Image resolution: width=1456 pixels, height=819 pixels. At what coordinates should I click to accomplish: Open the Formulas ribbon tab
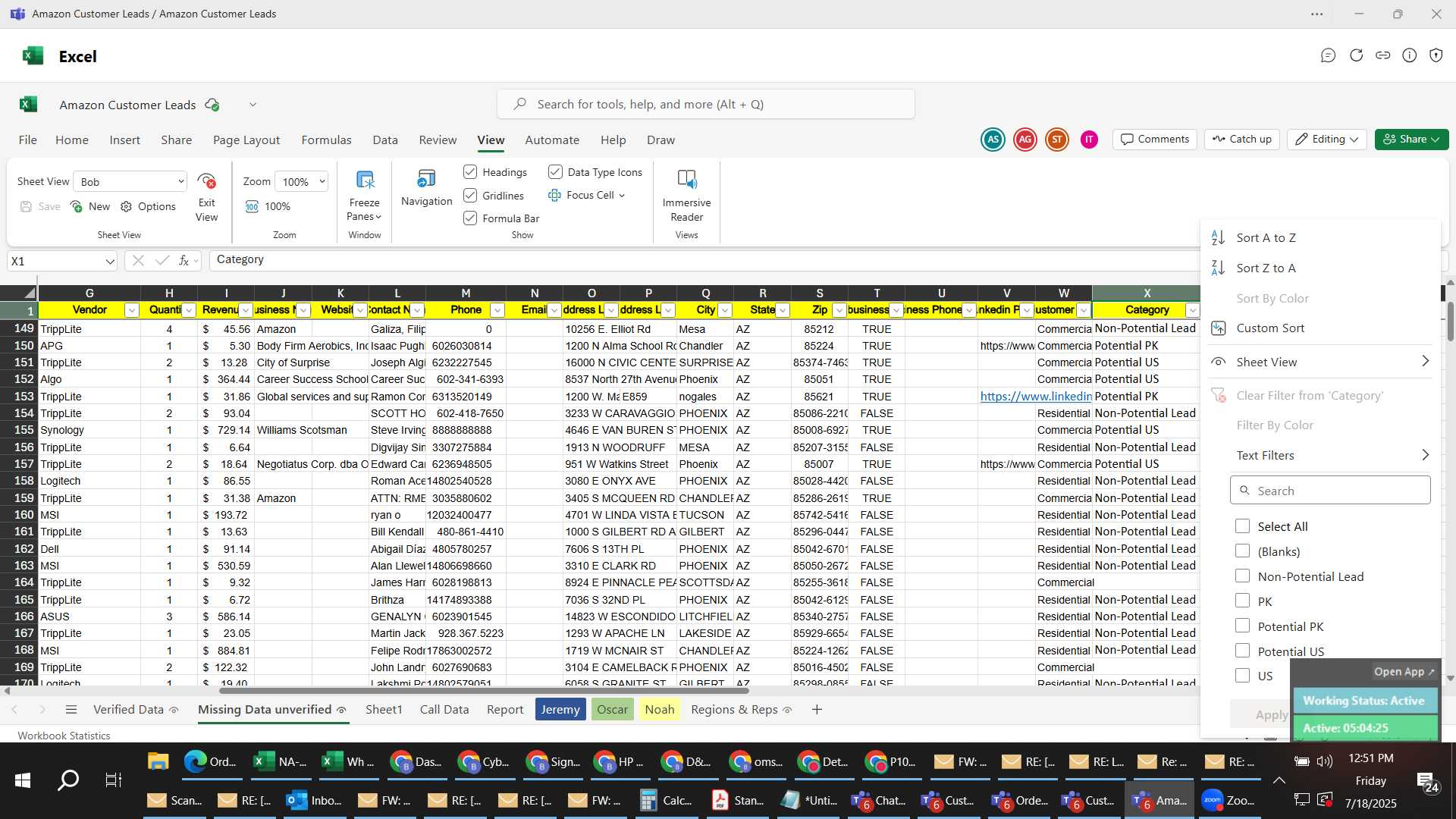(326, 140)
